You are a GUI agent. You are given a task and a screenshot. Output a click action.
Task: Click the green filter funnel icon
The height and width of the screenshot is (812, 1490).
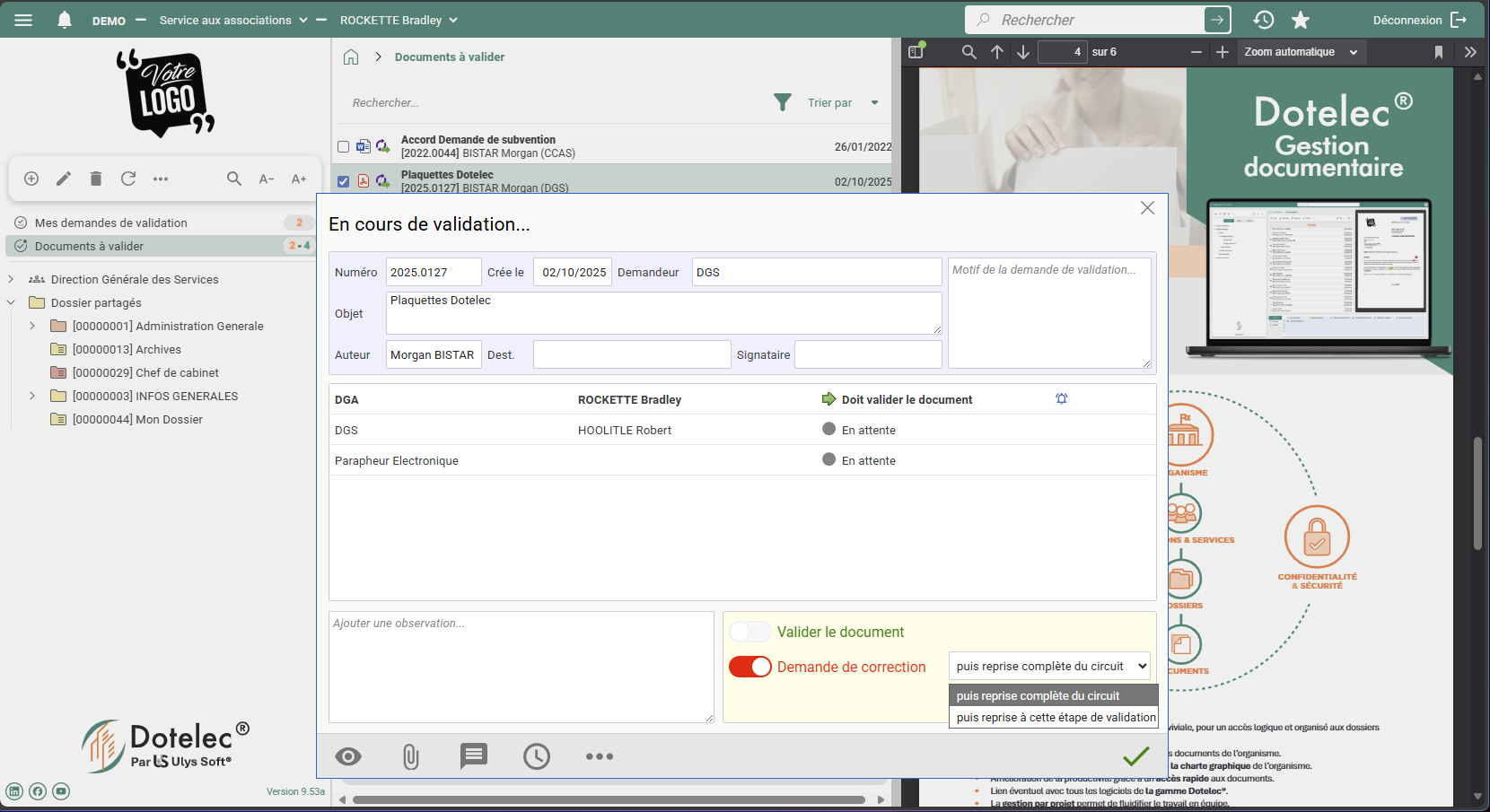(x=783, y=102)
